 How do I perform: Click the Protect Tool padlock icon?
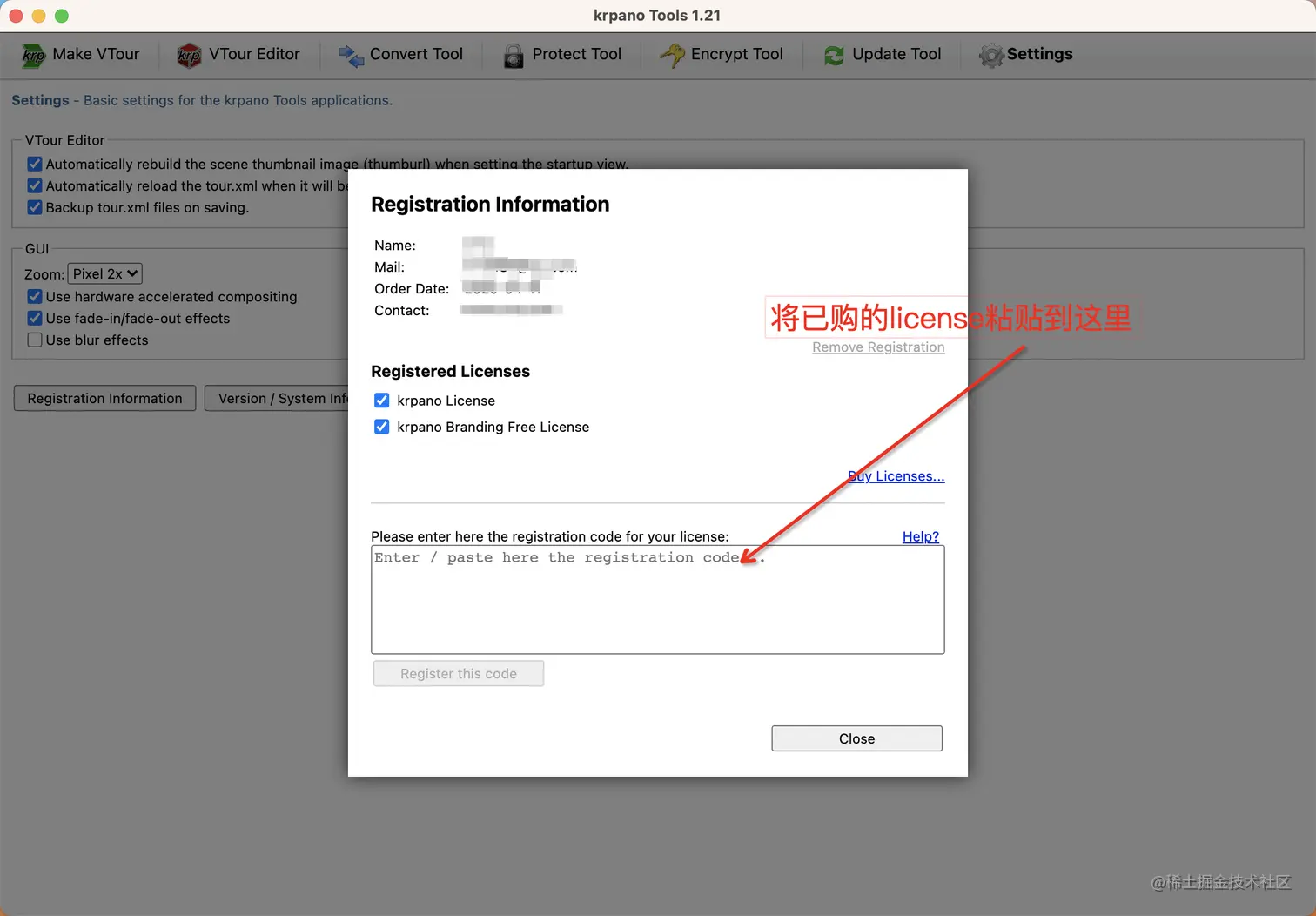pyautogui.click(x=514, y=56)
